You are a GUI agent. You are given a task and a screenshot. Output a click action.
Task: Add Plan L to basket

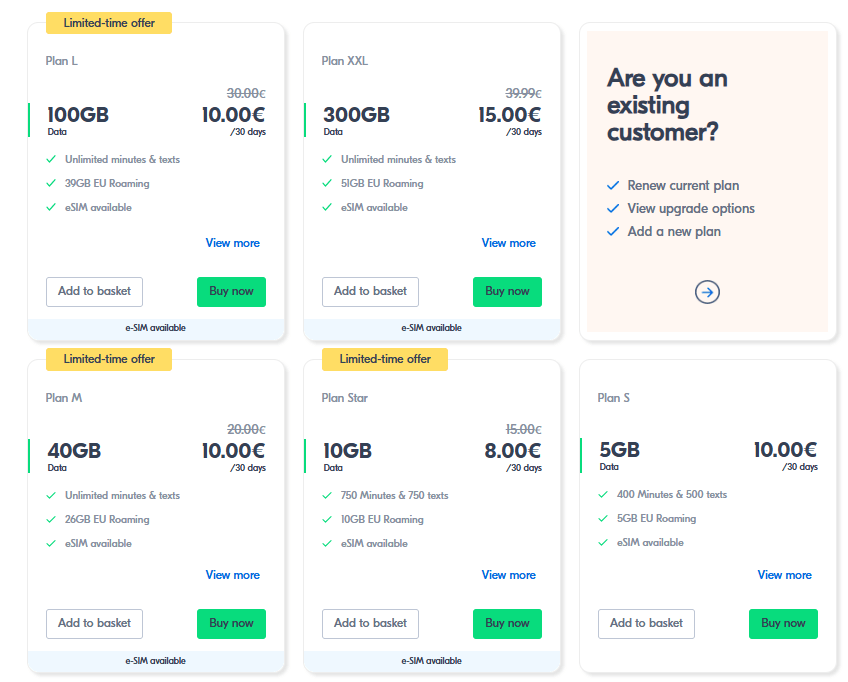[94, 292]
